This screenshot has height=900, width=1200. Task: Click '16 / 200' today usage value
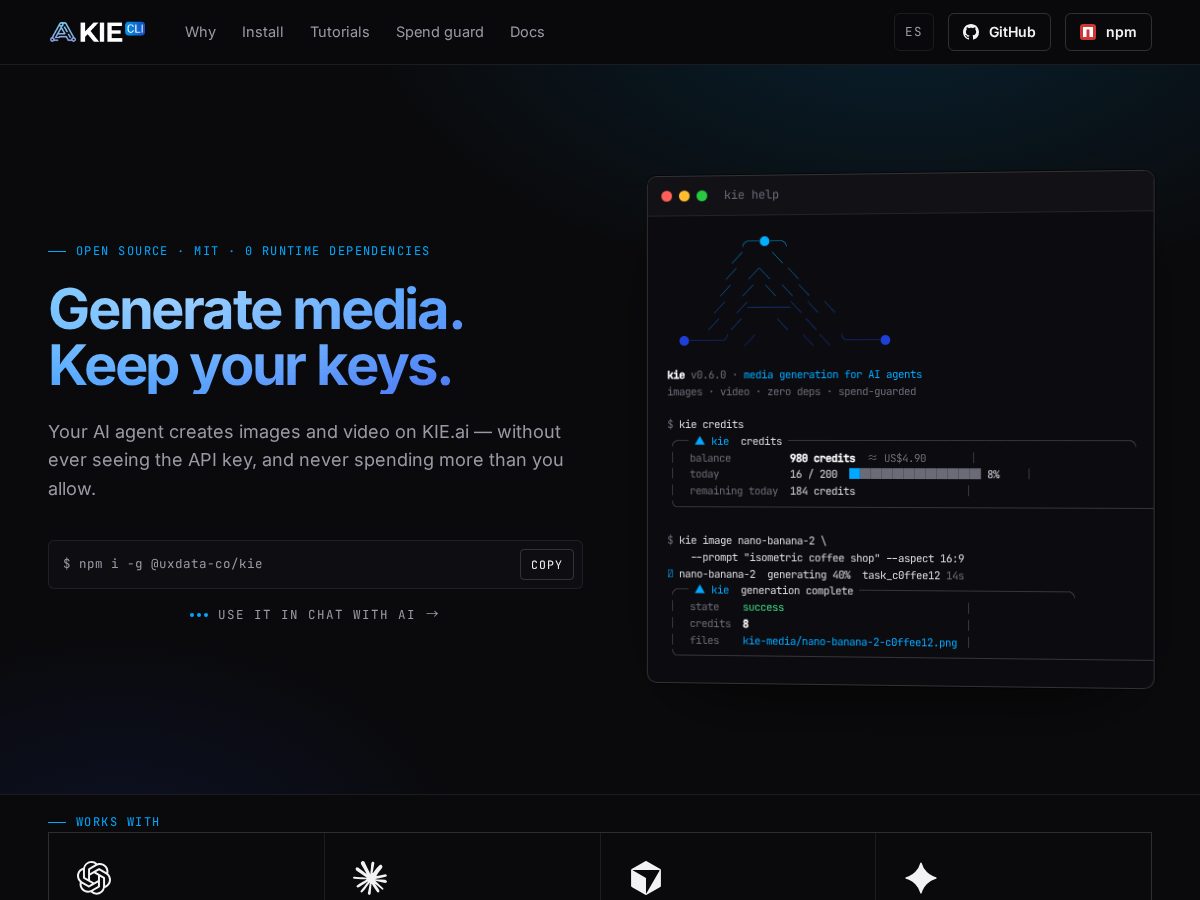pos(814,474)
